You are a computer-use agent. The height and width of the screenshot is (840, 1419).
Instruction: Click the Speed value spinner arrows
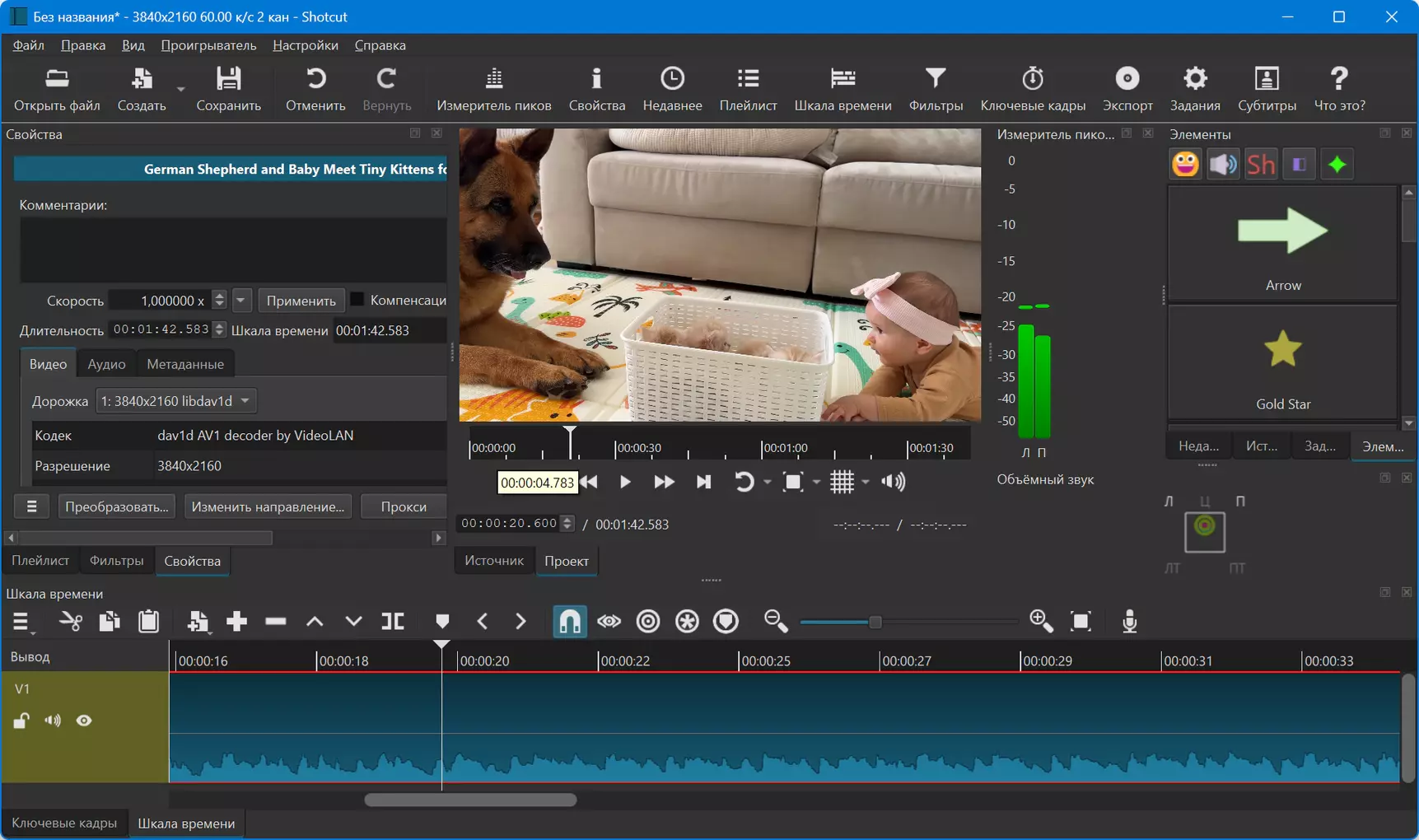click(219, 300)
